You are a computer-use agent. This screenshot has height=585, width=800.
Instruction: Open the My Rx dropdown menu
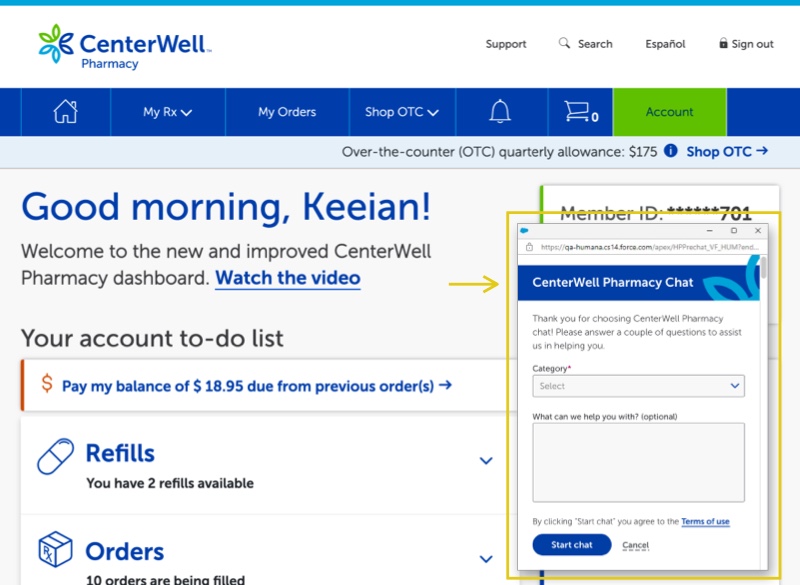point(167,112)
